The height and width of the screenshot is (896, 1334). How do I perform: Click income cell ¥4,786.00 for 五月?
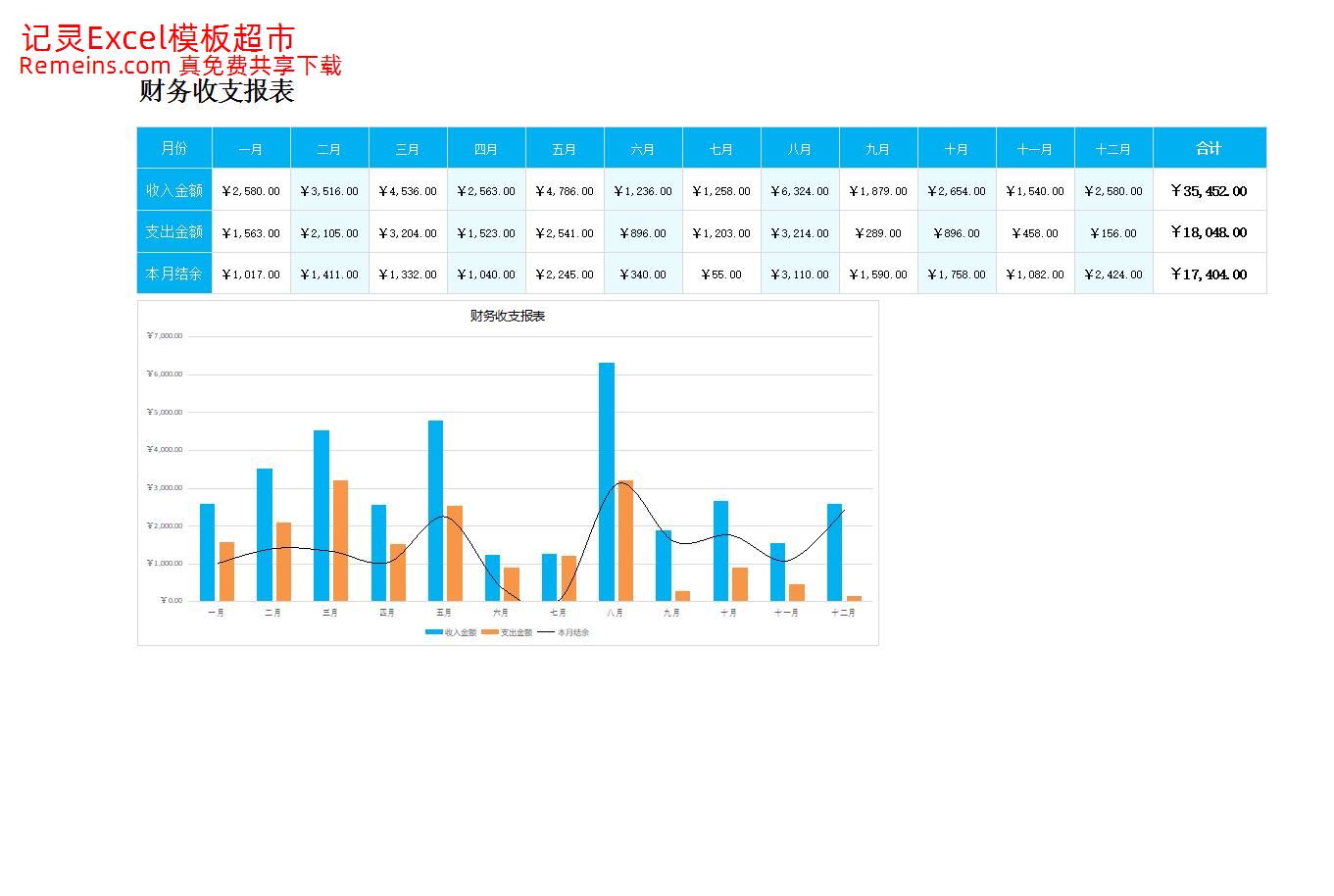tap(565, 190)
